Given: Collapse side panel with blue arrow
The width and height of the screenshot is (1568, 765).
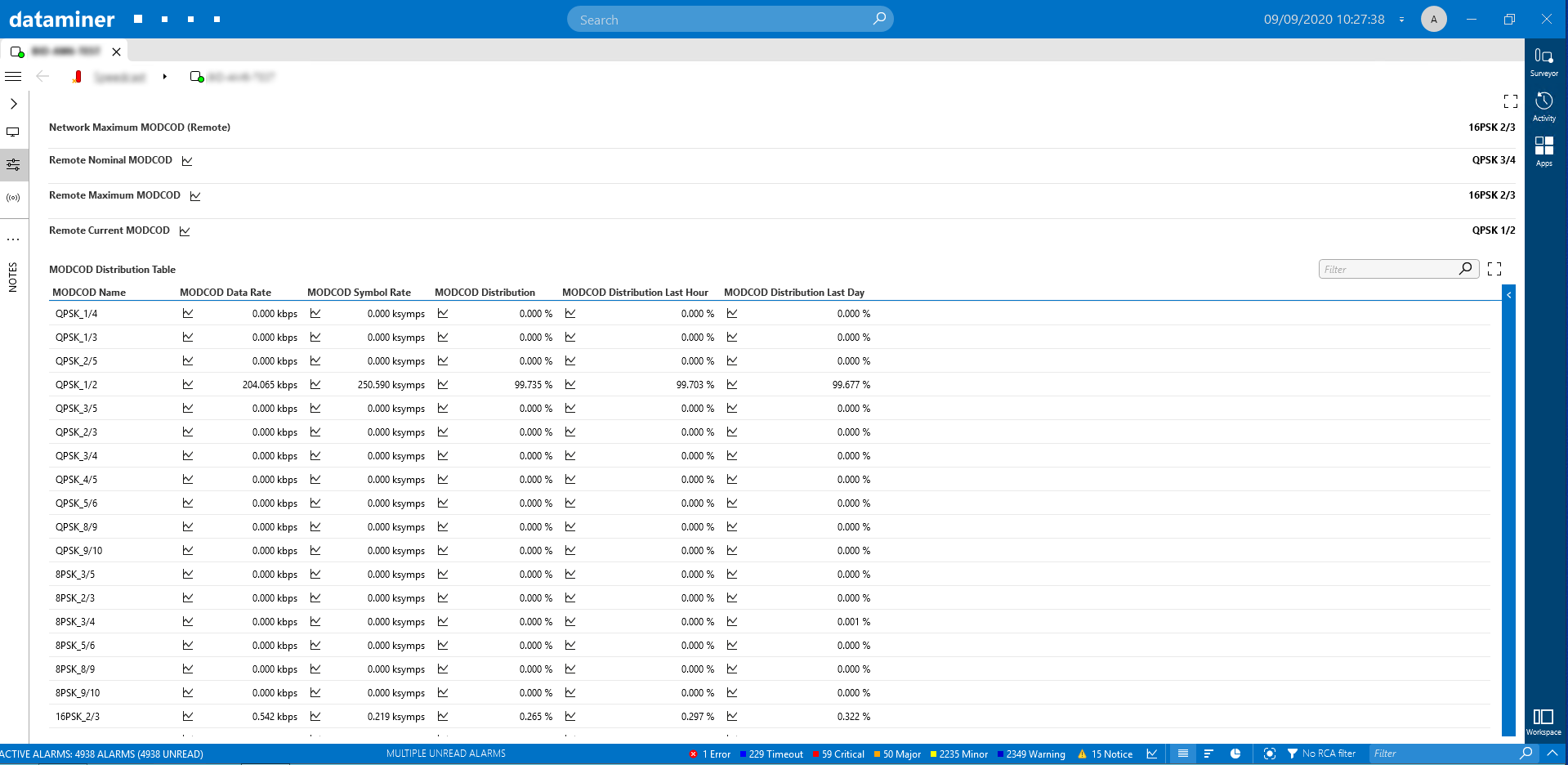Looking at the screenshot, I should (1509, 295).
